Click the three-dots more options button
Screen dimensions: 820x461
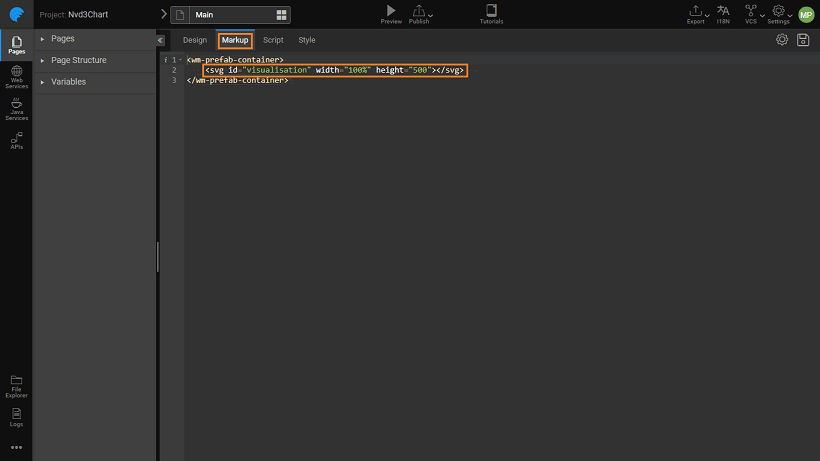pos(16,447)
